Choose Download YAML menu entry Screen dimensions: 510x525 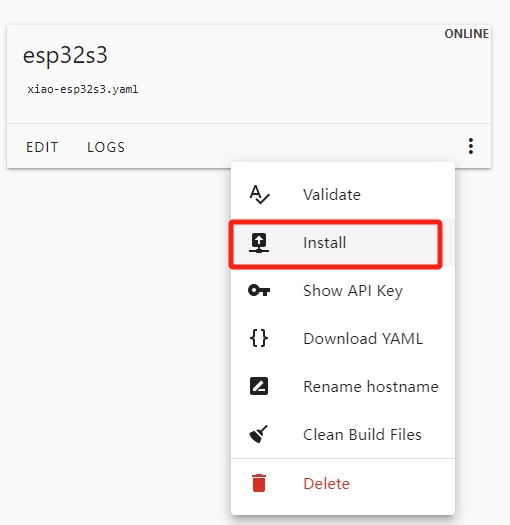pyautogui.click(x=343, y=338)
